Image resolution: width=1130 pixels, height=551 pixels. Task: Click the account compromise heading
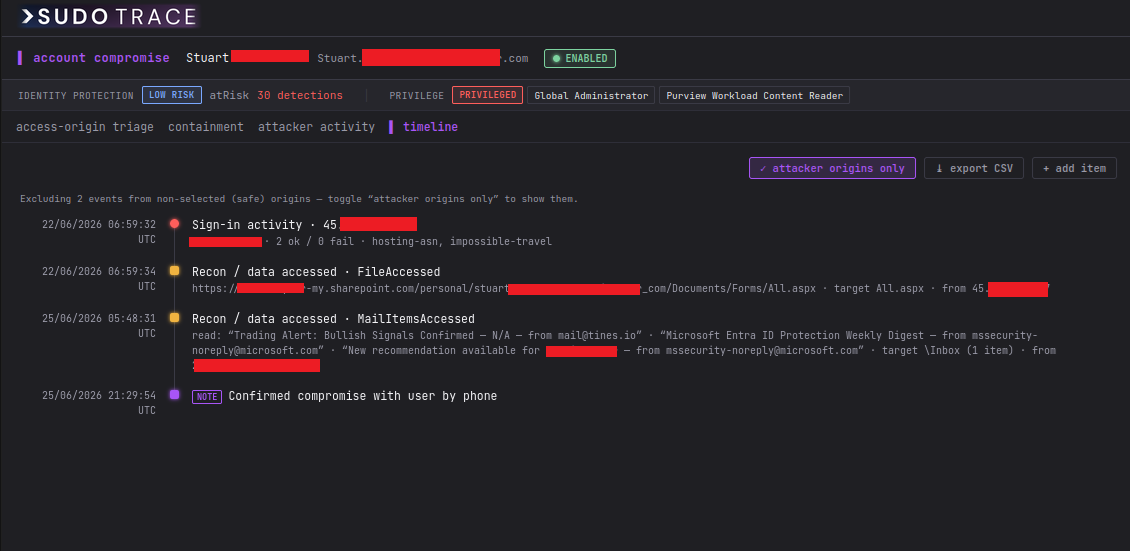(x=101, y=58)
